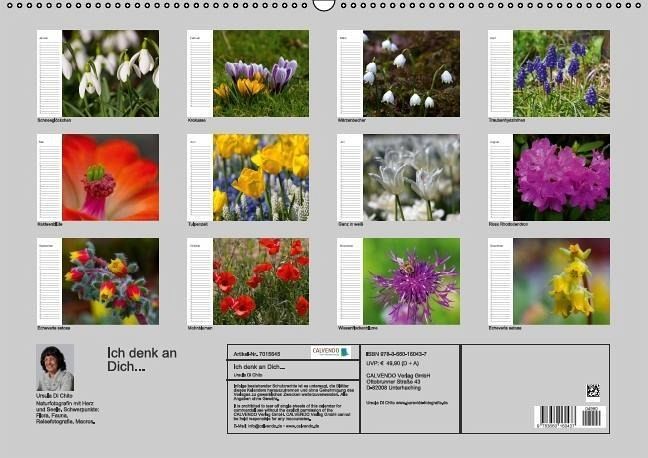Screen dimensions: 648x458
Task: Open the pink rhododendron photo
Action: tap(561, 177)
